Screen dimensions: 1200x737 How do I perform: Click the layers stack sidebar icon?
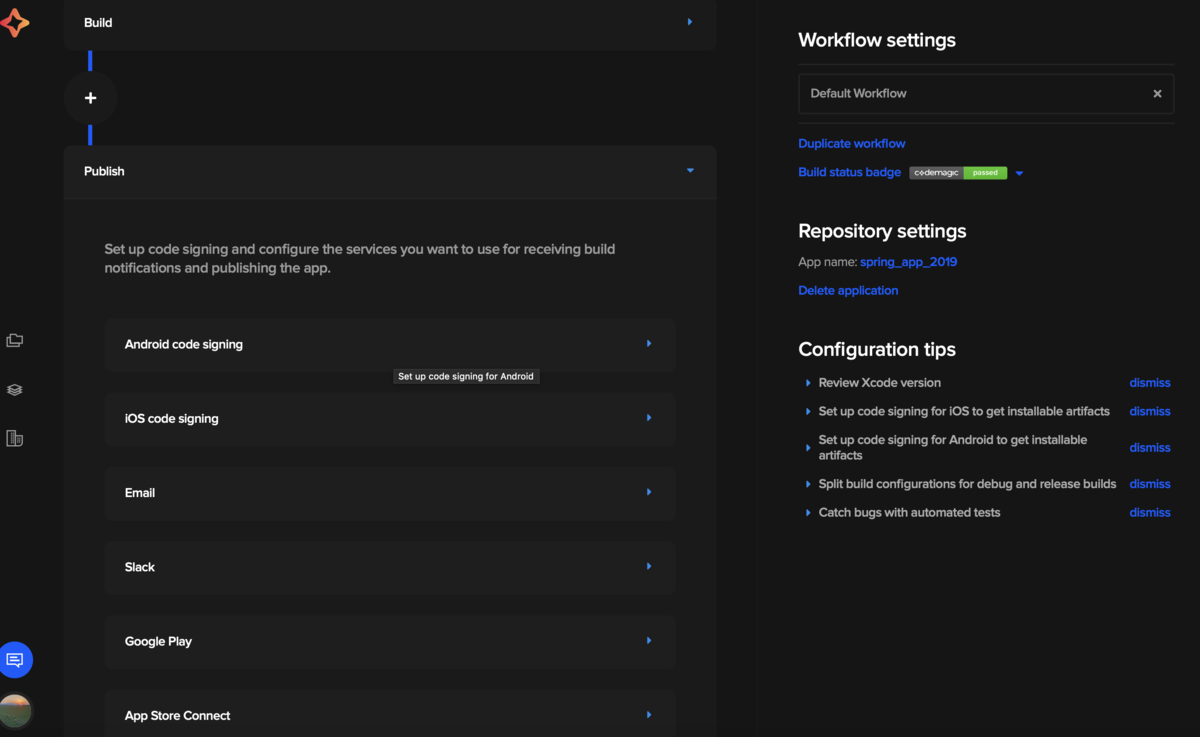coord(15,390)
